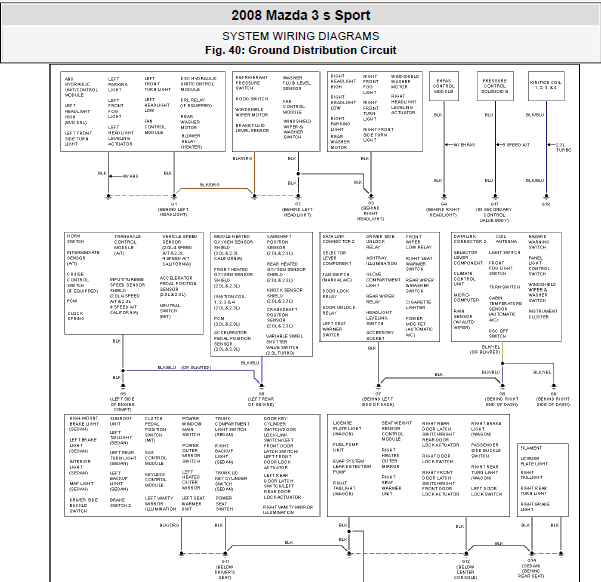Click 'BLK/BLU (OR BLK/RED)' wire label
Screen dimensions: 601x582
click(184, 367)
